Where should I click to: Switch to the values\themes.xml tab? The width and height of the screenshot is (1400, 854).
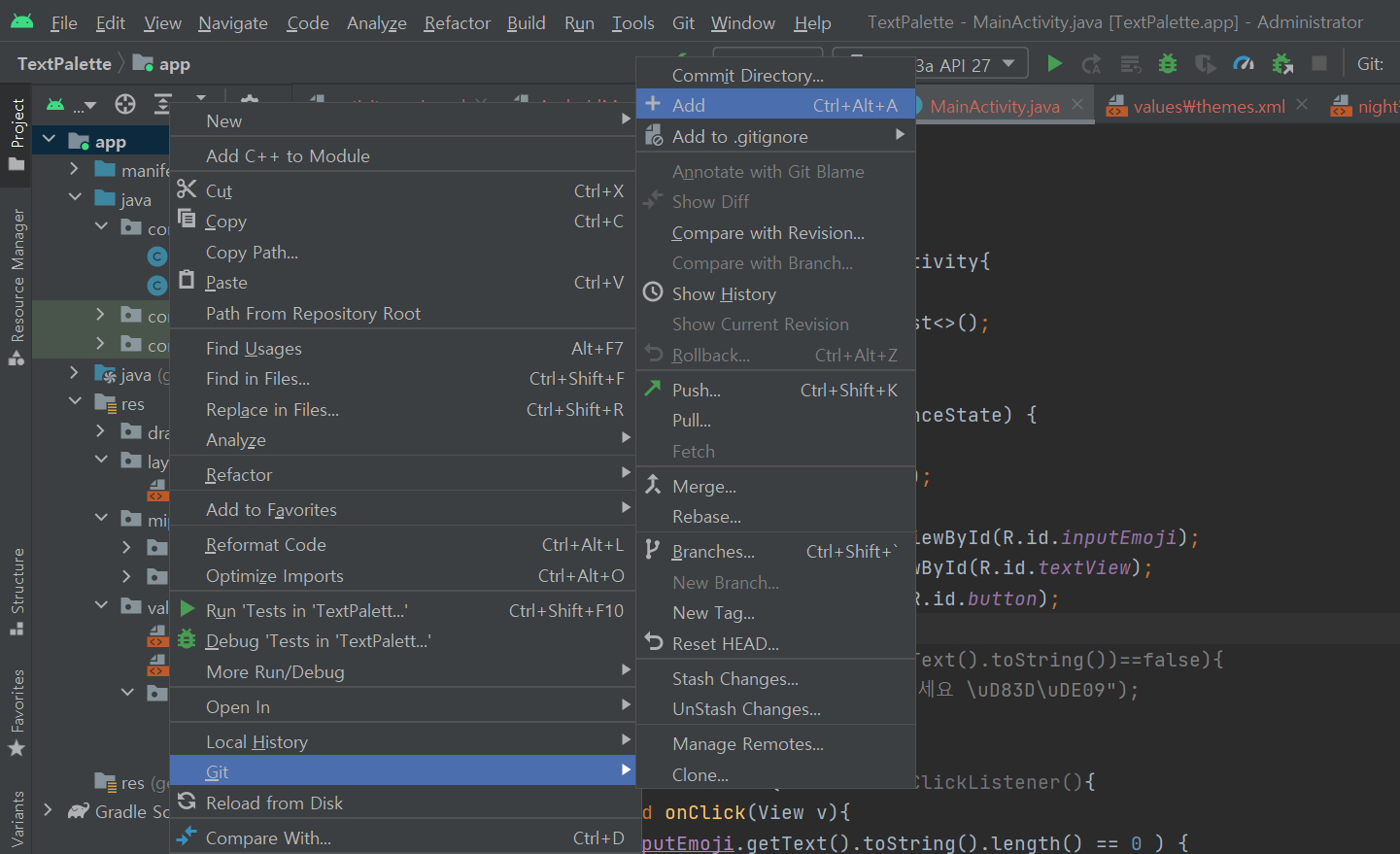pos(1209,106)
